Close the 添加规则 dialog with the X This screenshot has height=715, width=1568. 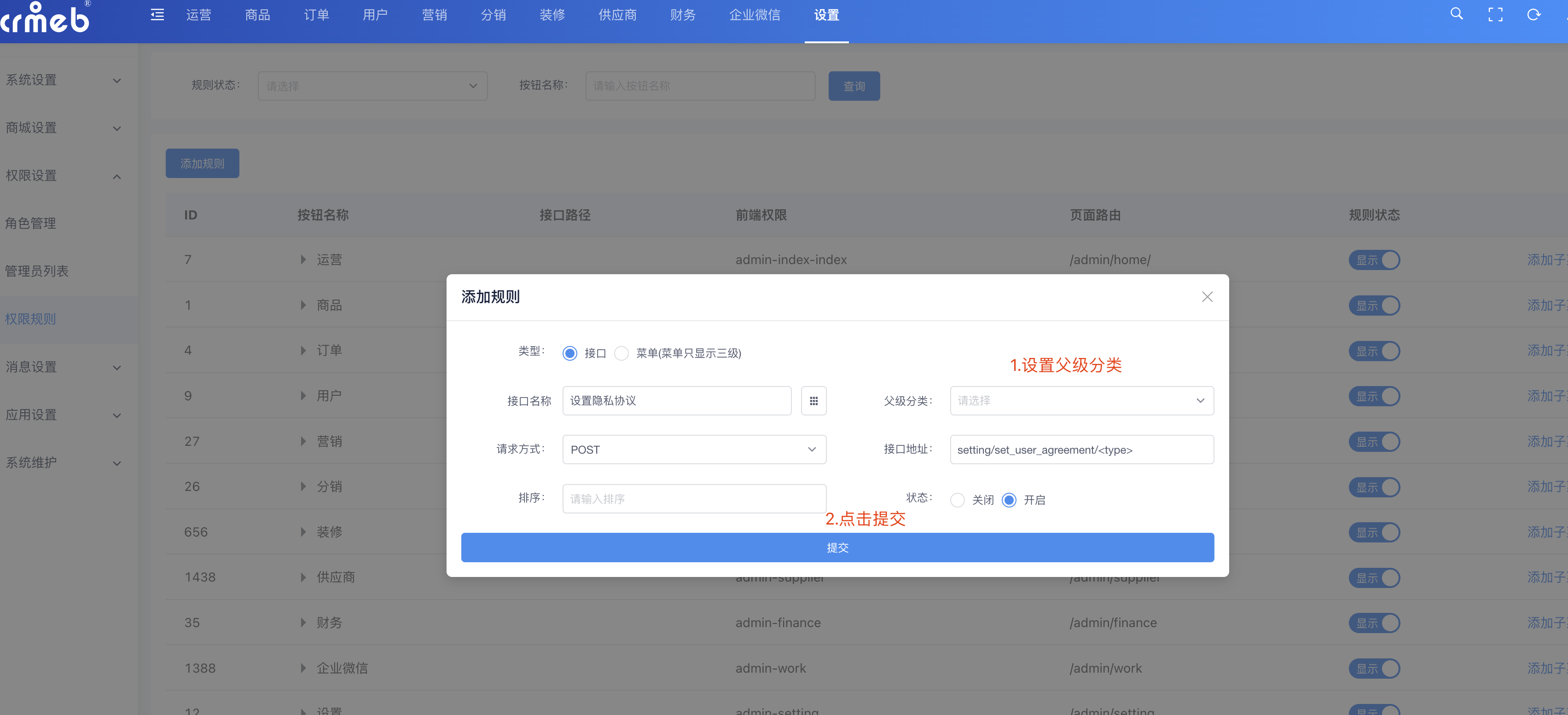[x=1207, y=296]
